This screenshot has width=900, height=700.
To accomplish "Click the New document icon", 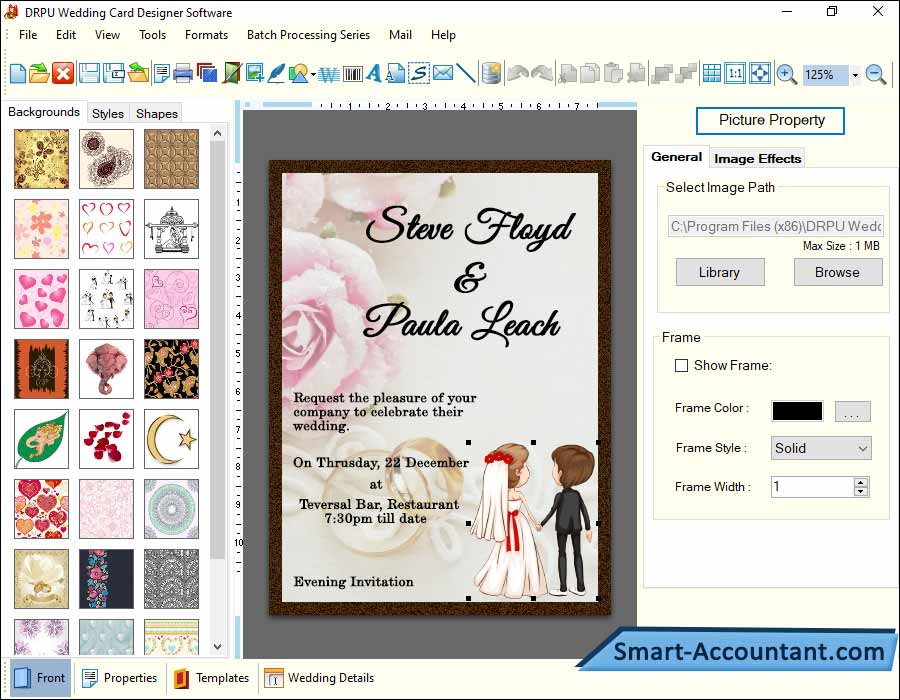I will (x=17, y=74).
